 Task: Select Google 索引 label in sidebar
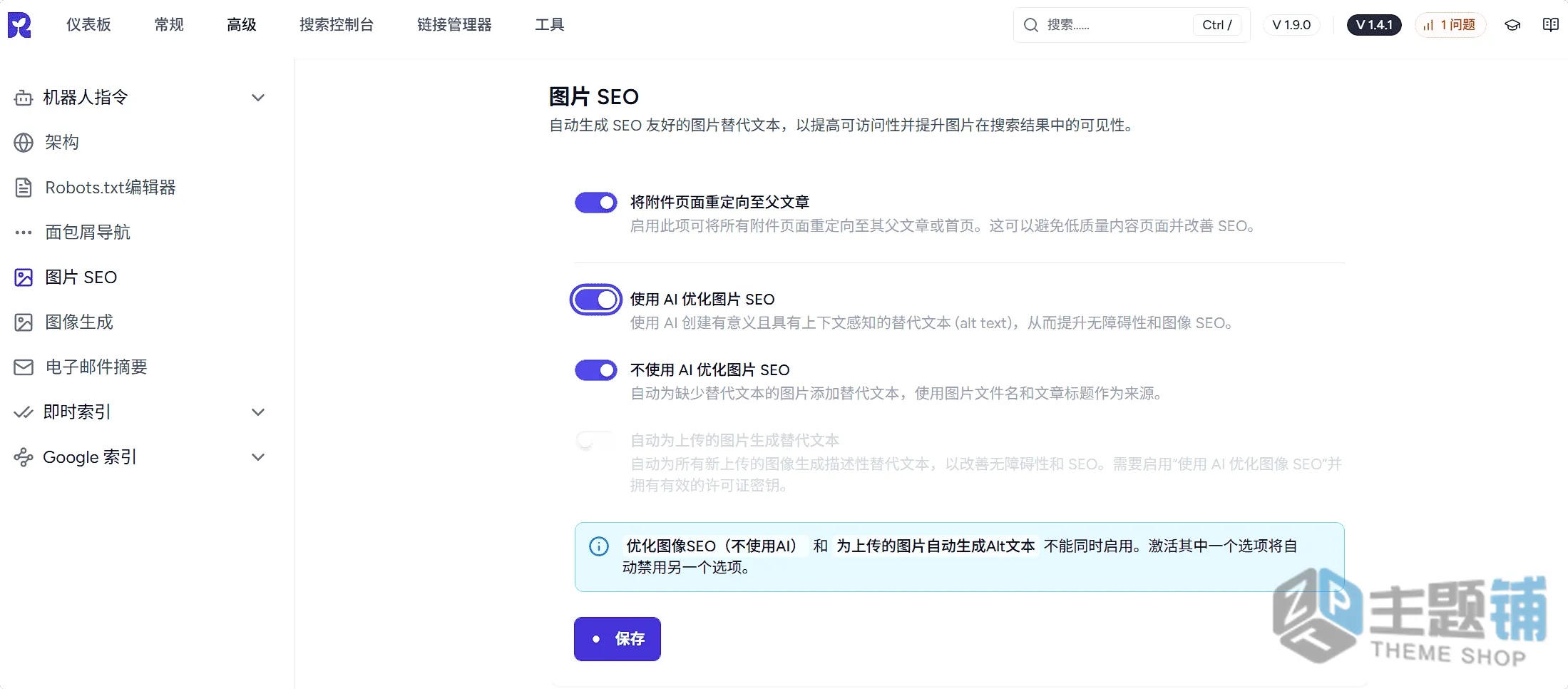pyautogui.click(x=90, y=457)
